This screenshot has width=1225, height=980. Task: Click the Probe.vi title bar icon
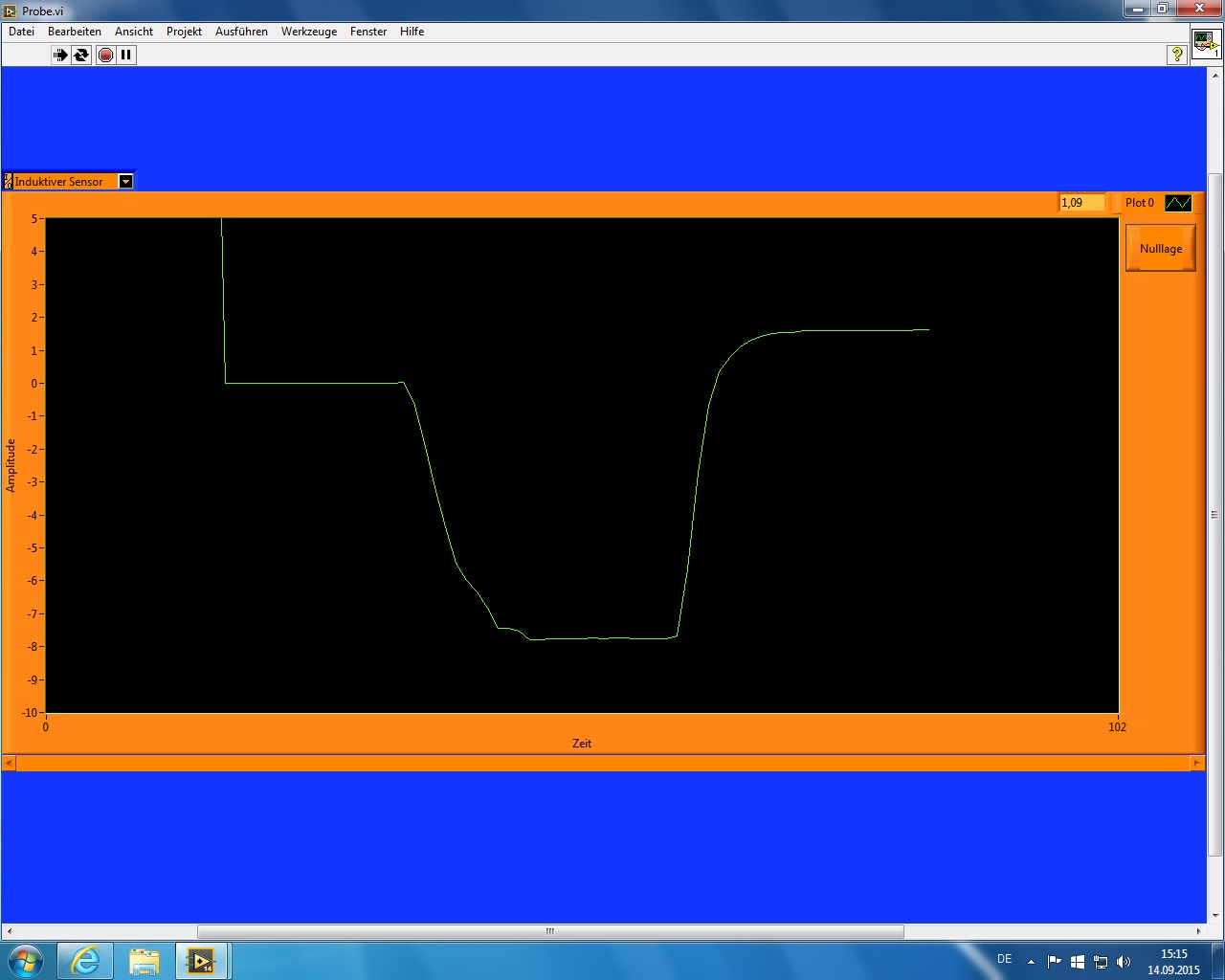point(11,11)
